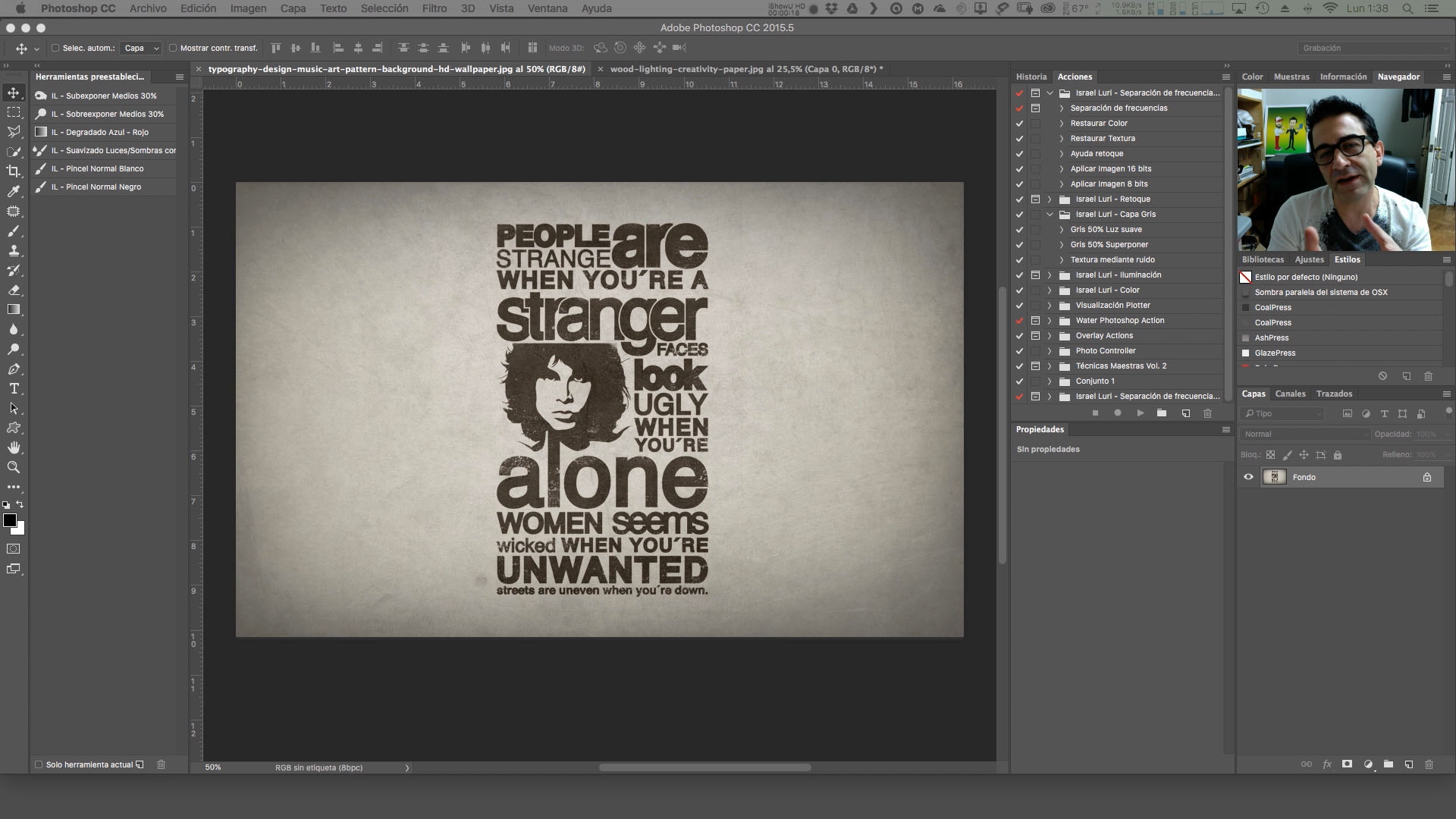Screen dimensions: 1456x819
Task: Create new action set folder icon
Action: click(x=1162, y=413)
